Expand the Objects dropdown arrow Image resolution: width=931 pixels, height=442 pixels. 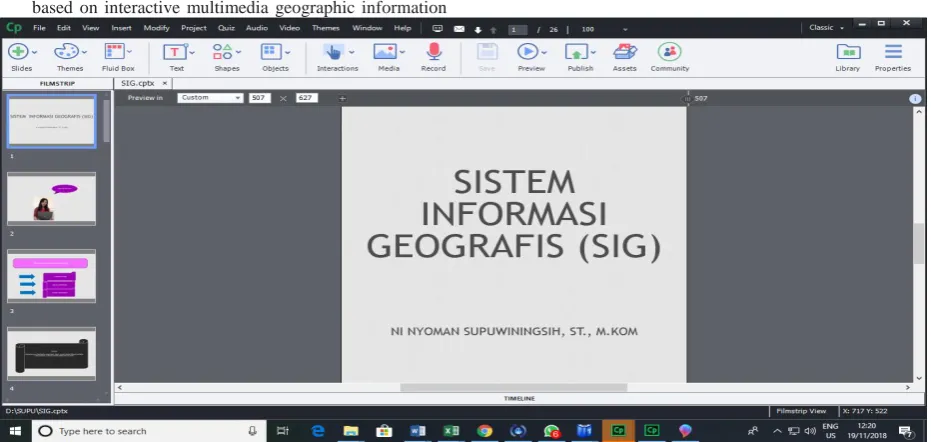[287, 52]
